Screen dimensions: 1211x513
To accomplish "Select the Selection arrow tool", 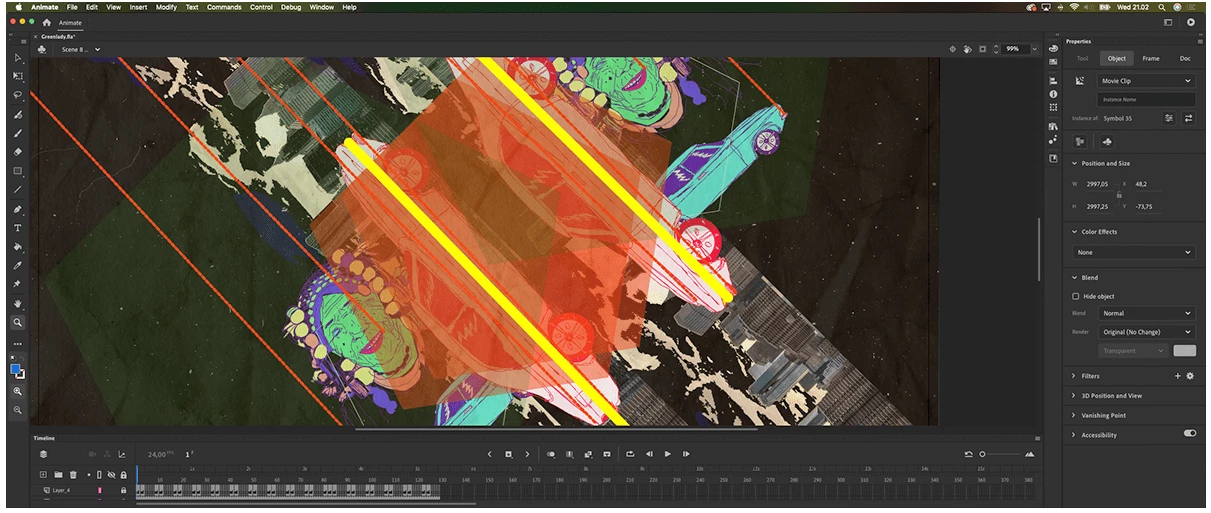I will tap(18, 58).
